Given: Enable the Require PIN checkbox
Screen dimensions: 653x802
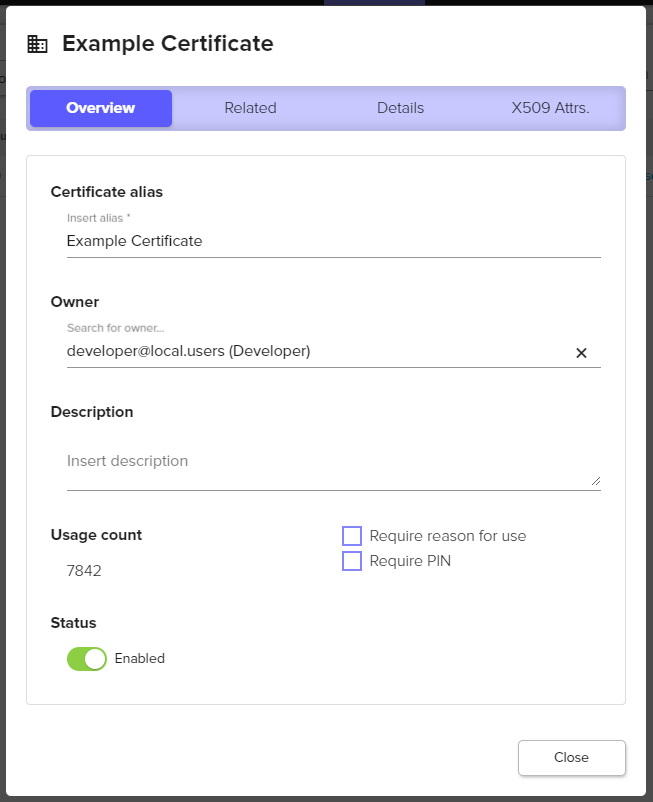Looking at the screenshot, I should coord(352,561).
